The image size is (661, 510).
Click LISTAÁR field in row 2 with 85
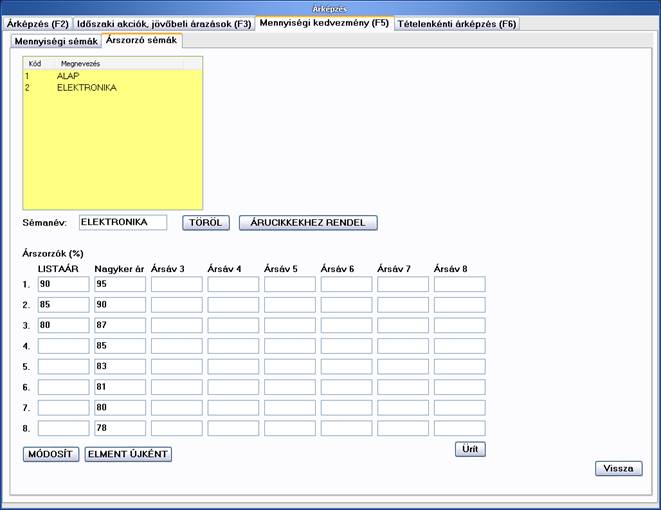coord(63,305)
